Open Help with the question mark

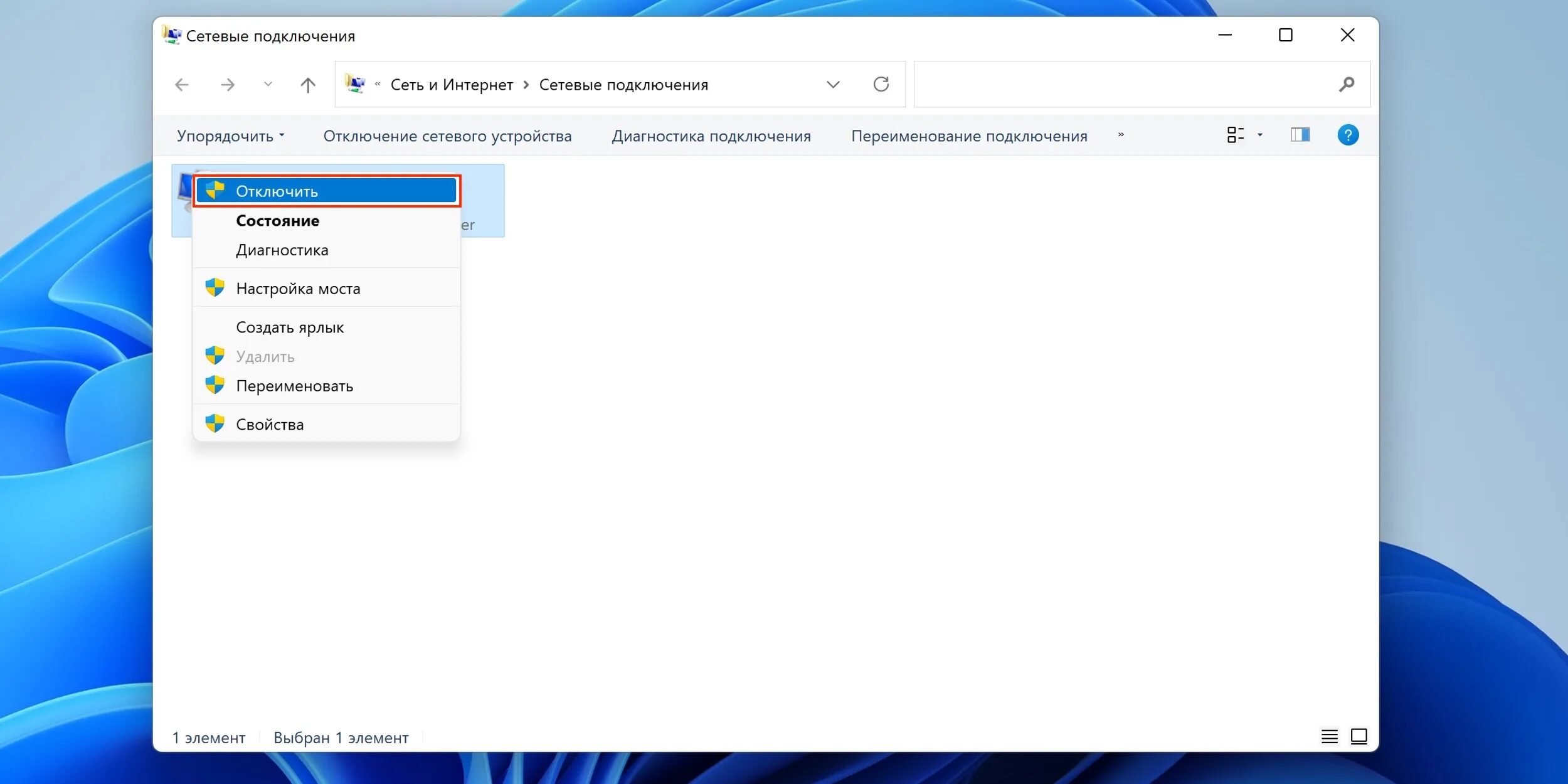click(1348, 135)
